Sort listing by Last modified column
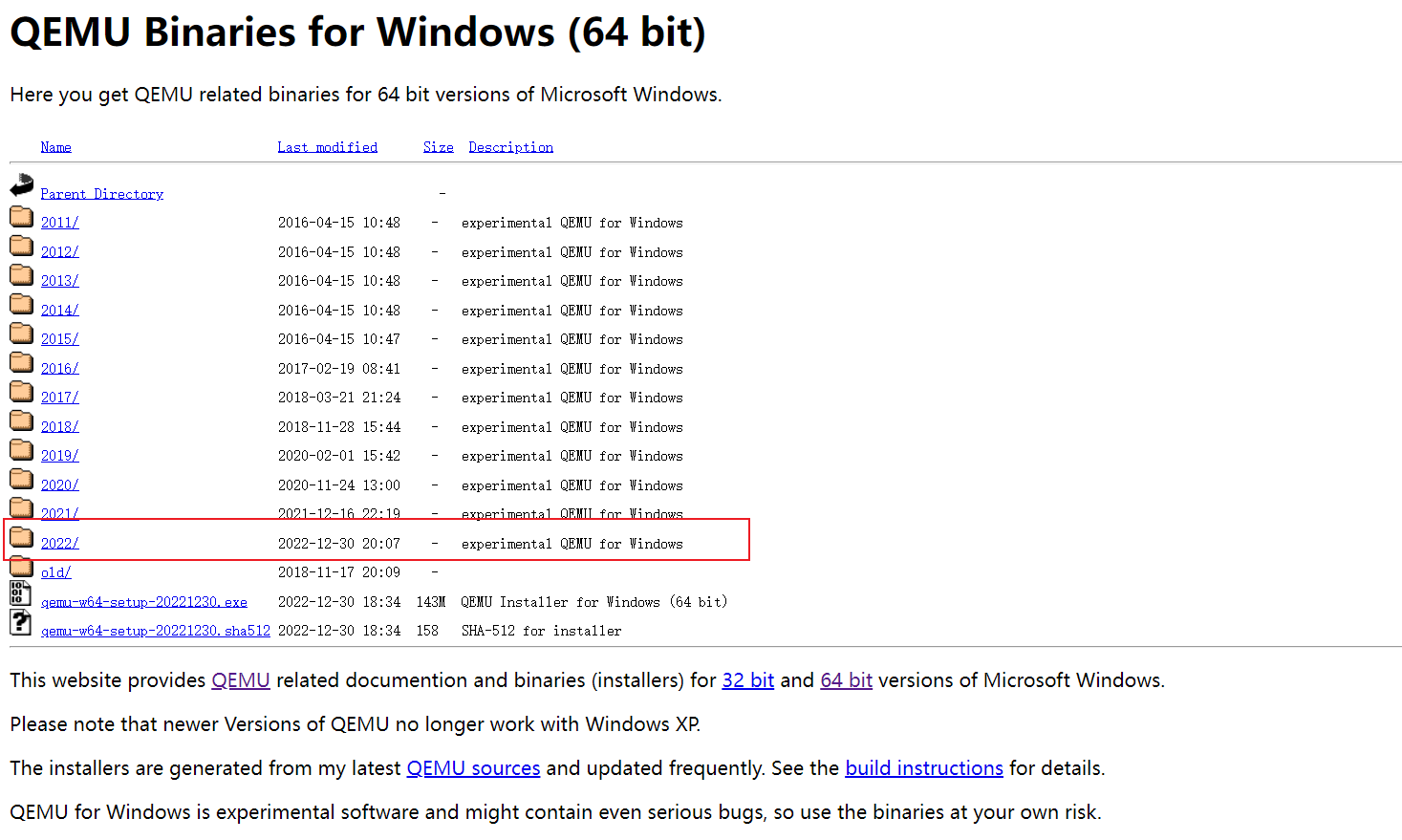The width and height of the screenshot is (1402, 840). pos(328,147)
